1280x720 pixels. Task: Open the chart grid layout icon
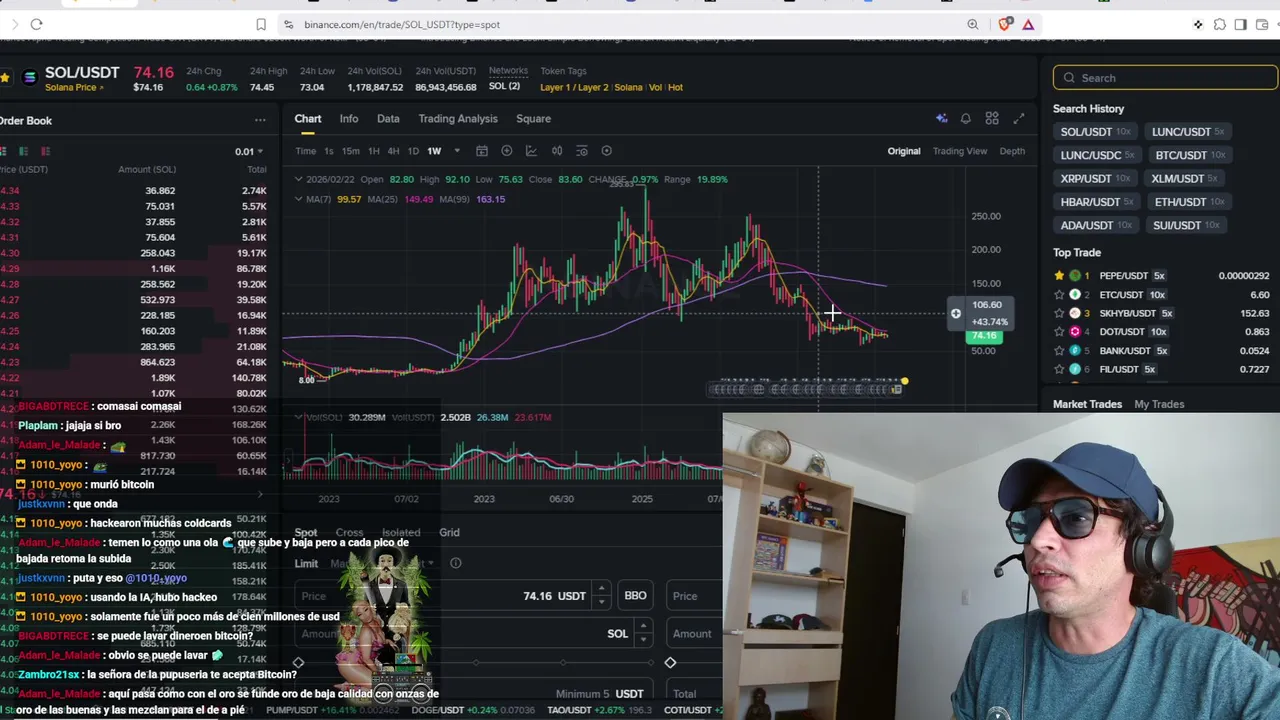[x=992, y=119]
